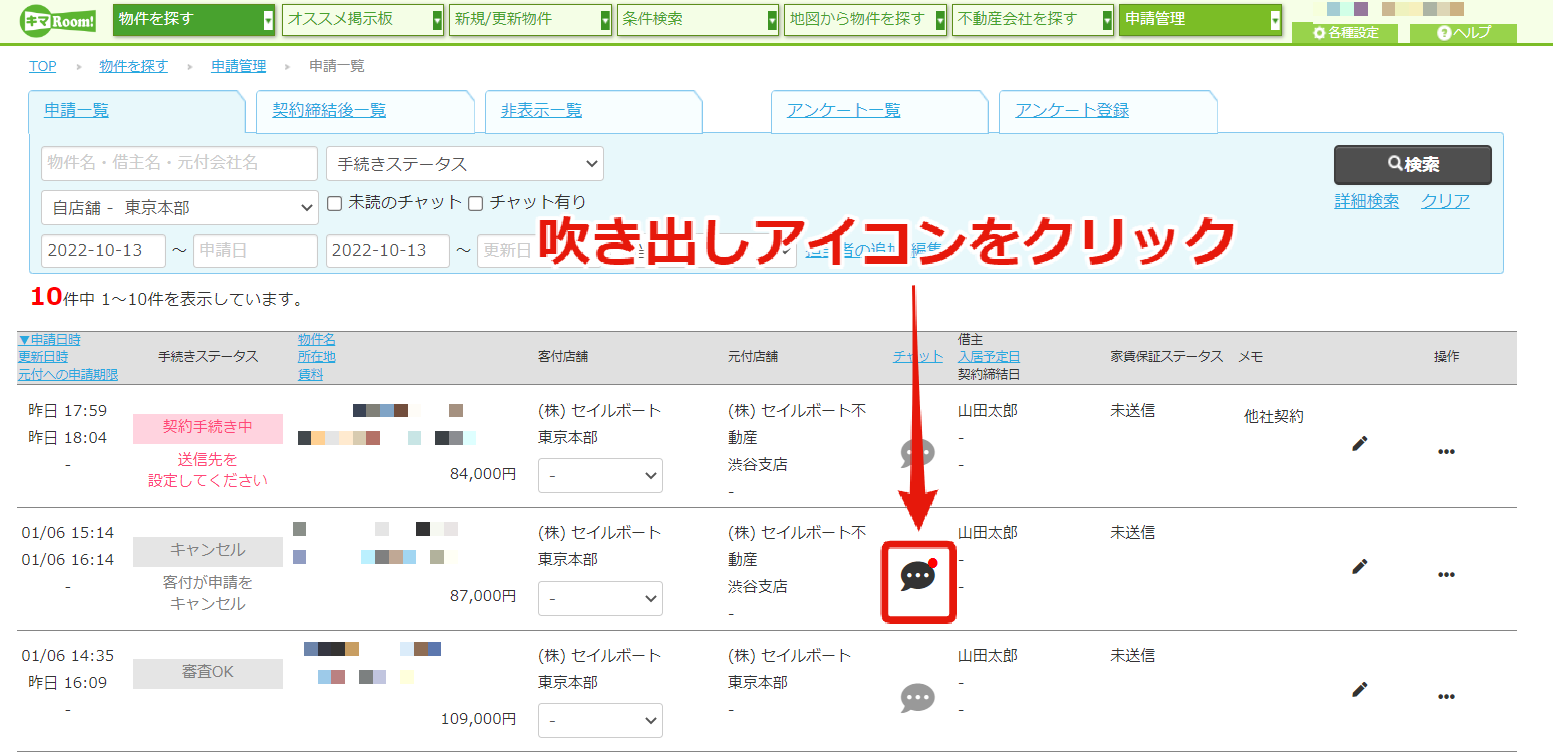Expand 手続きステータス dropdown
1553x755 pixels.
pyautogui.click(x=465, y=163)
